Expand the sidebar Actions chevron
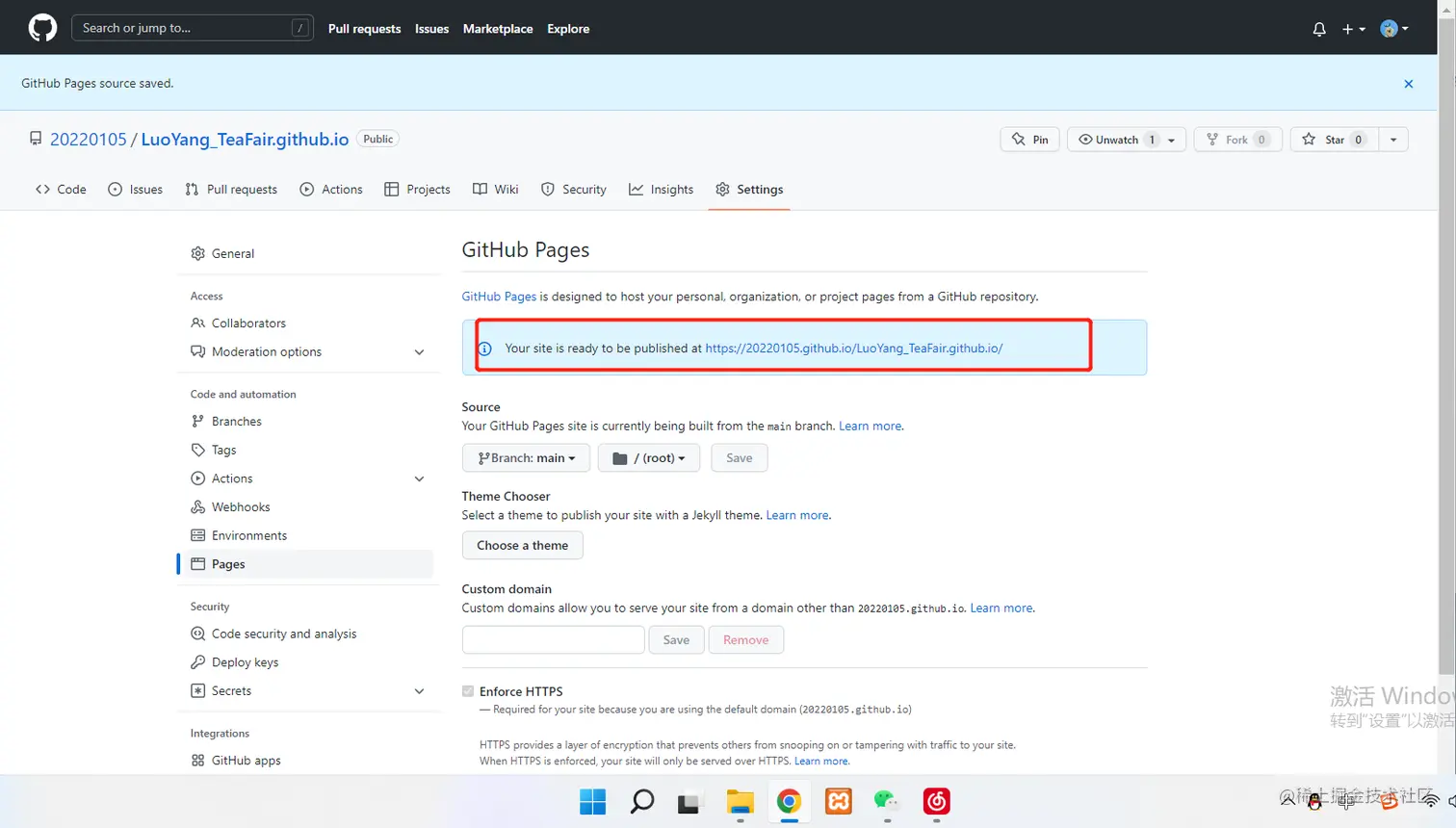 [x=419, y=479]
